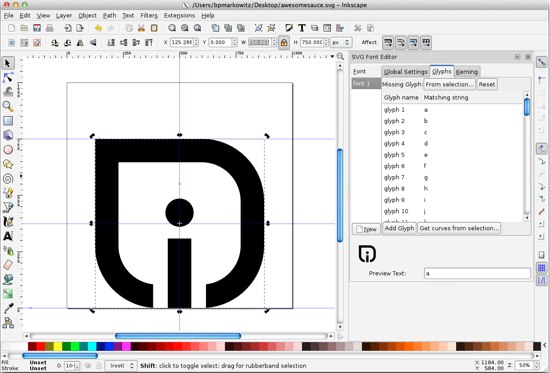Click the Undo arrow icon

click(98, 28)
